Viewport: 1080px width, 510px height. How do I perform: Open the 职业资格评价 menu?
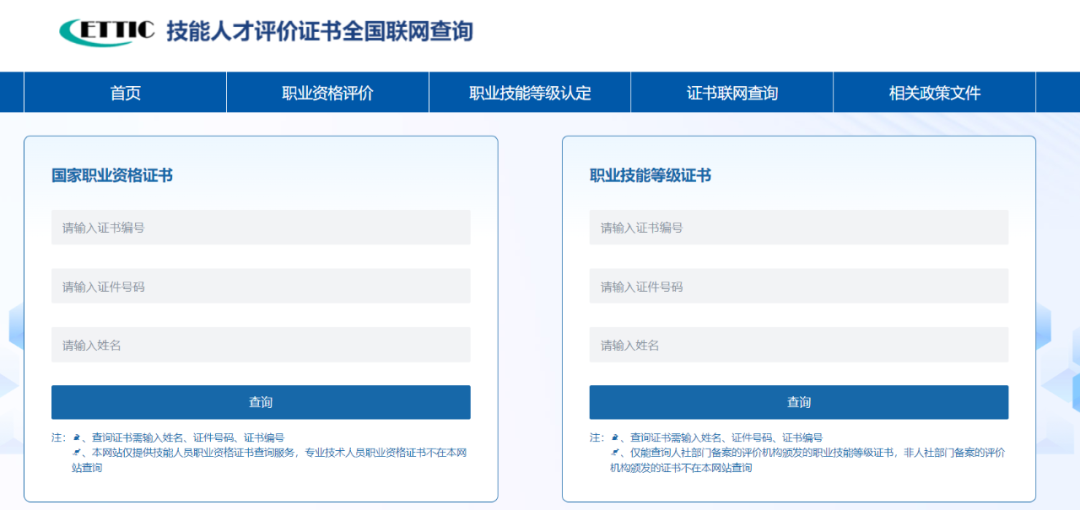point(327,93)
